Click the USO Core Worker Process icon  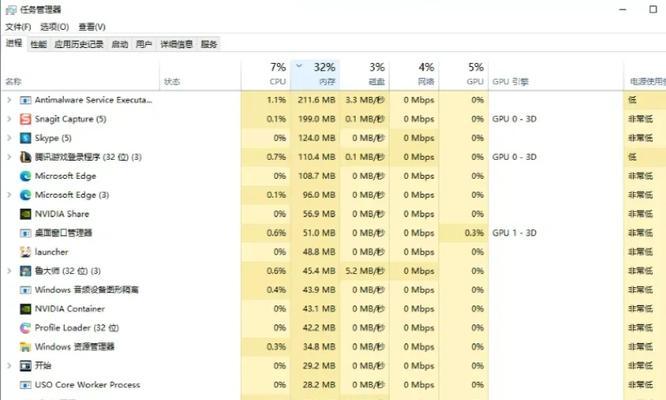click(x=25, y=385)
